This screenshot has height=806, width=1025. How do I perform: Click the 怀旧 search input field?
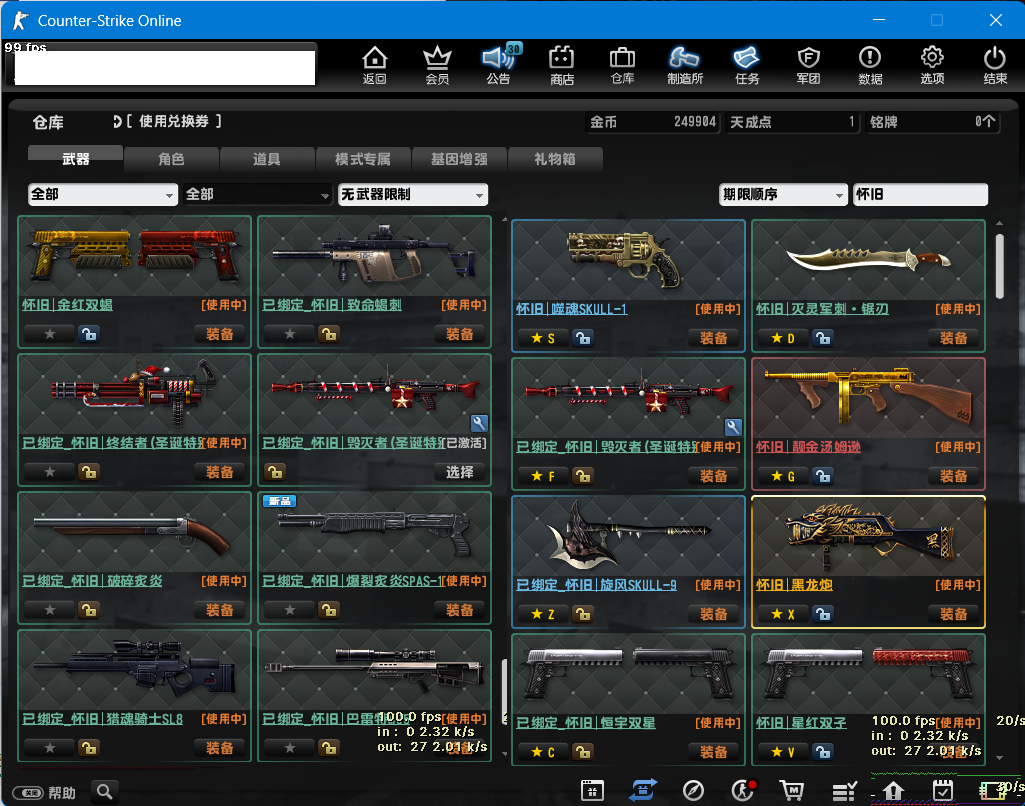pyautogui.click(x=920, y=194)
